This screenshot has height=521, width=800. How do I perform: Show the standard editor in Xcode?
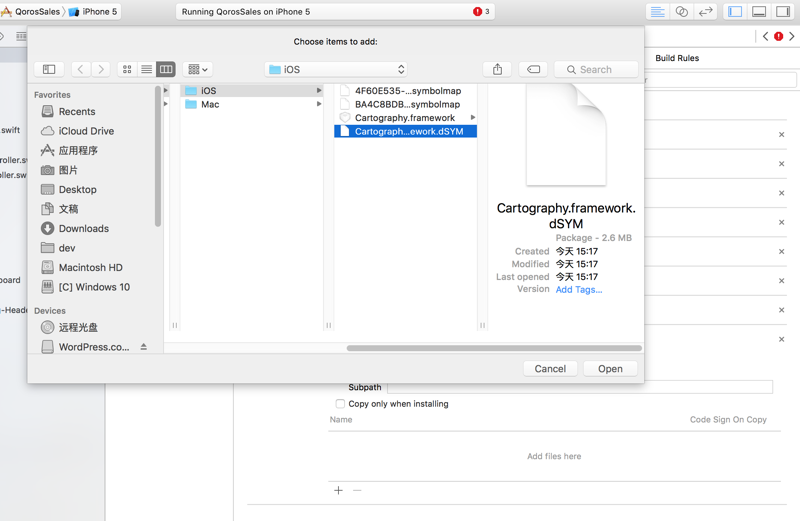coord(658,12)
